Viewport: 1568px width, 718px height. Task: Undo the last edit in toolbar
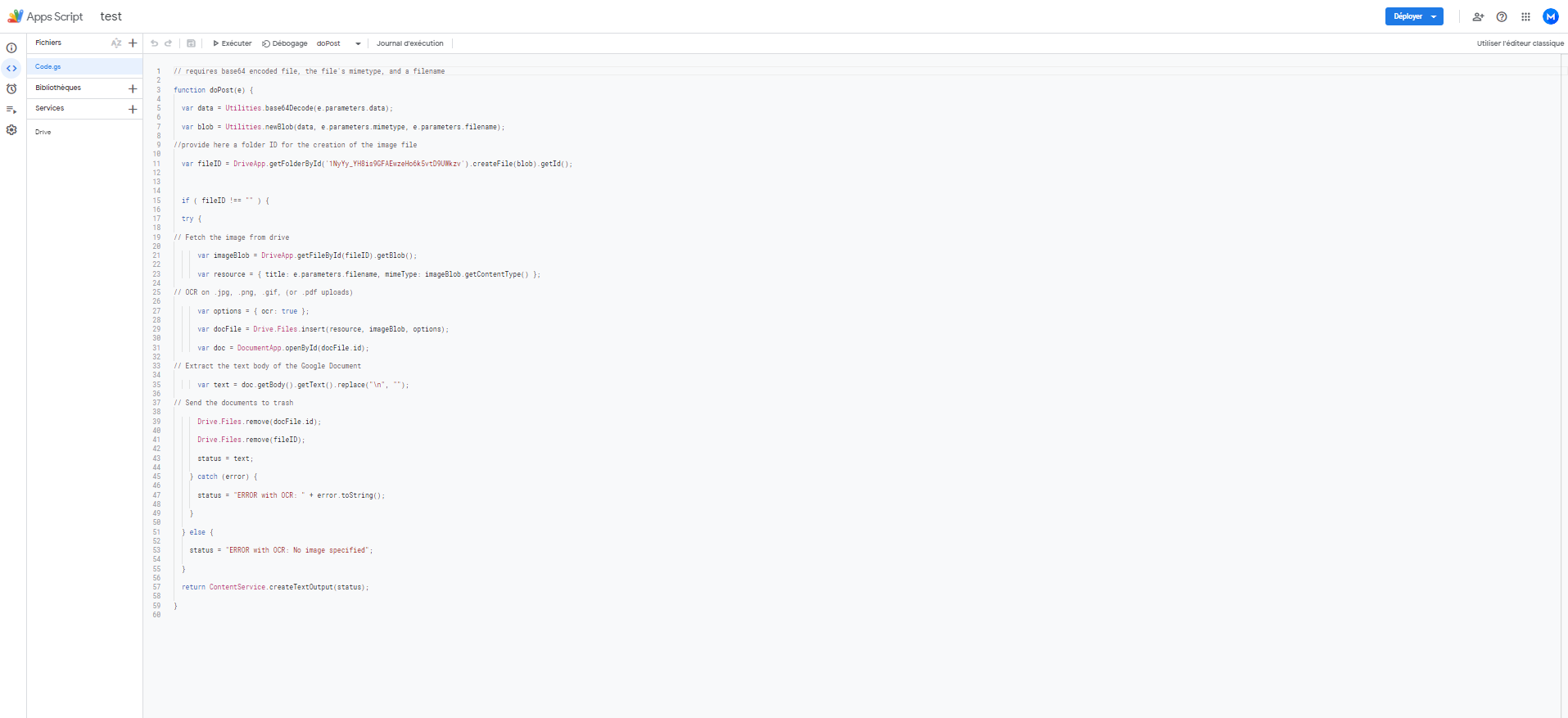(x=154, y=43)
